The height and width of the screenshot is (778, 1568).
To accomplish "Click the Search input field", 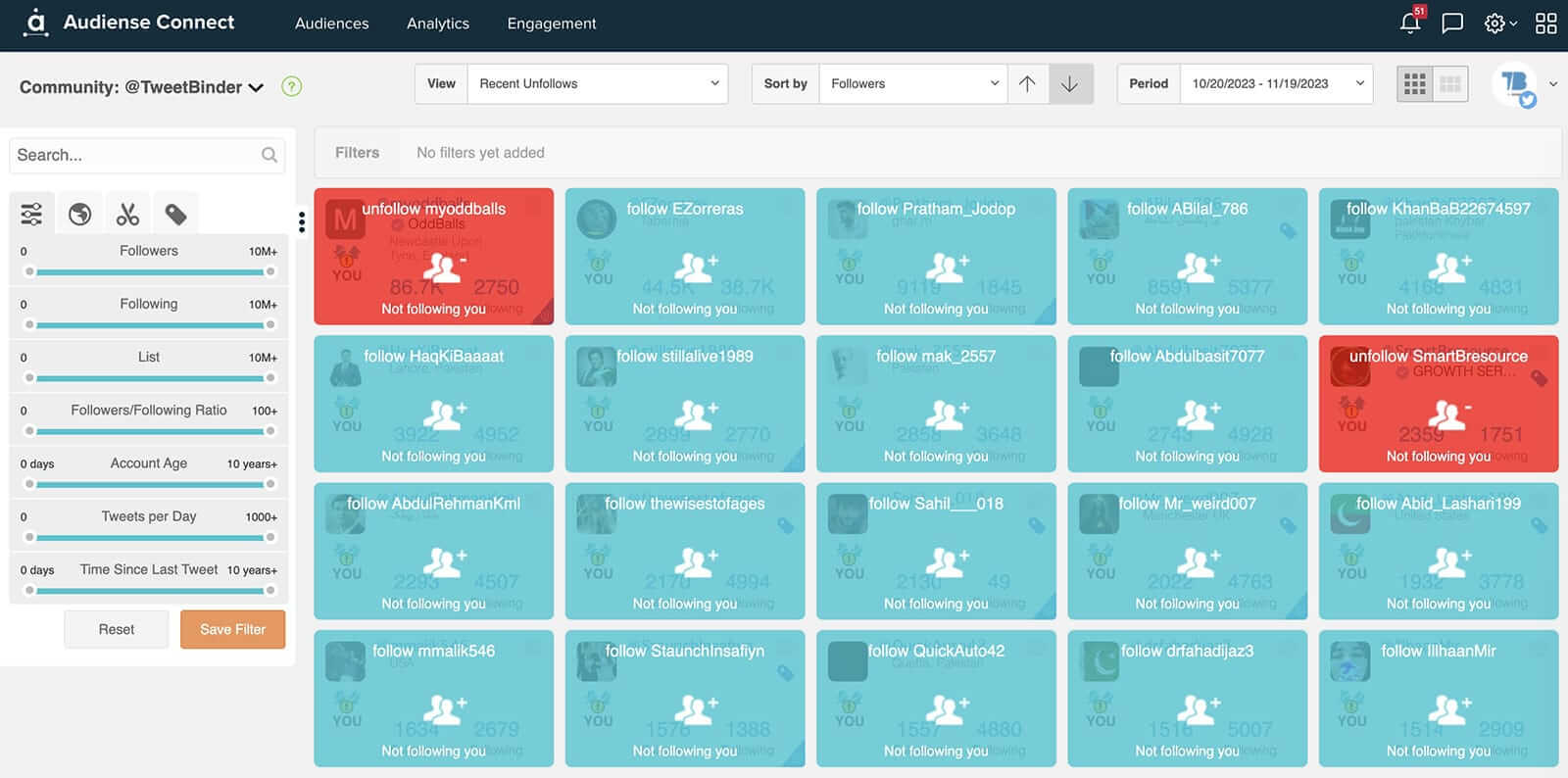I will click(135, 155).
